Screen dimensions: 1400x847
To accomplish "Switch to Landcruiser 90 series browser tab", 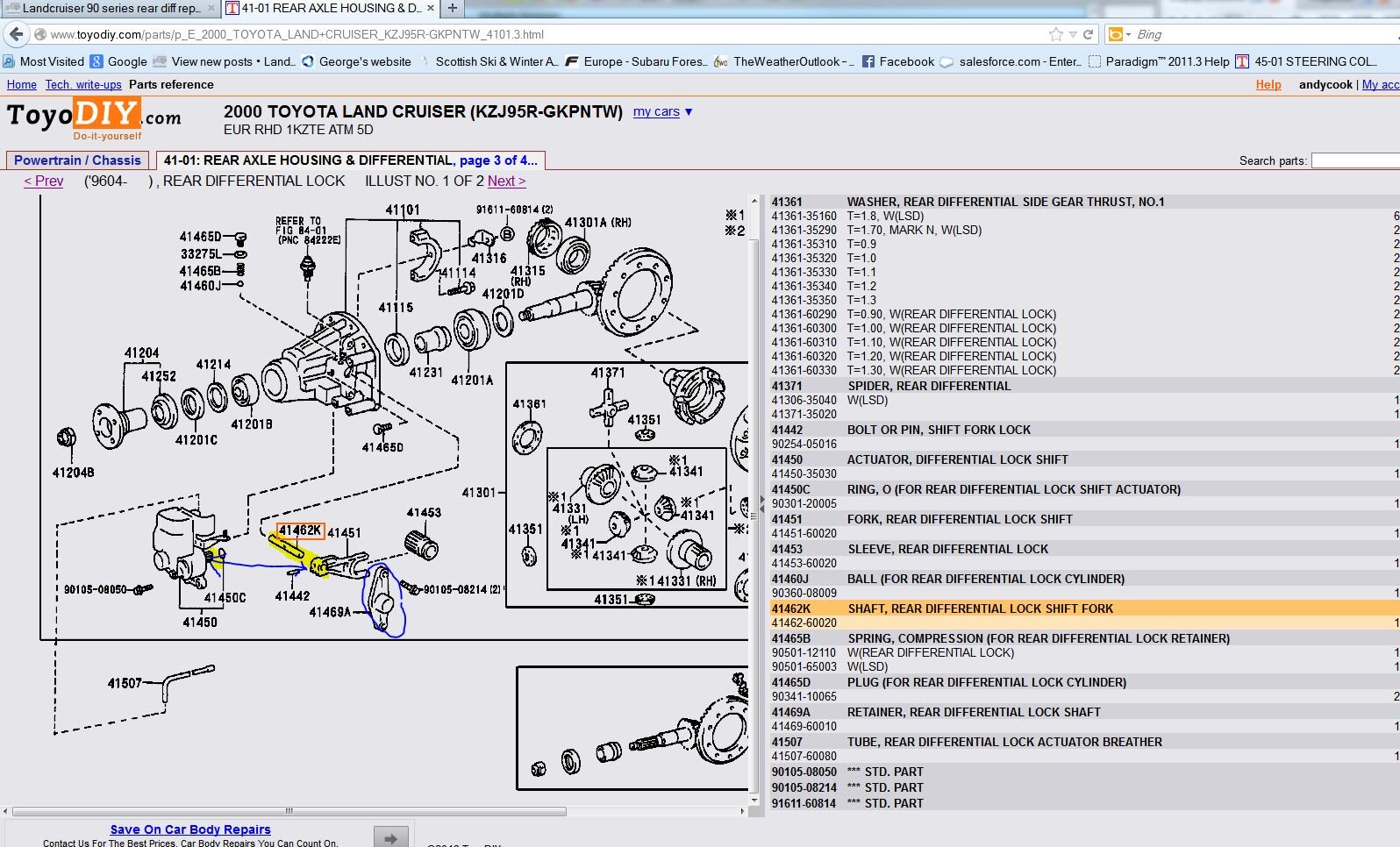I will point(111,8).
